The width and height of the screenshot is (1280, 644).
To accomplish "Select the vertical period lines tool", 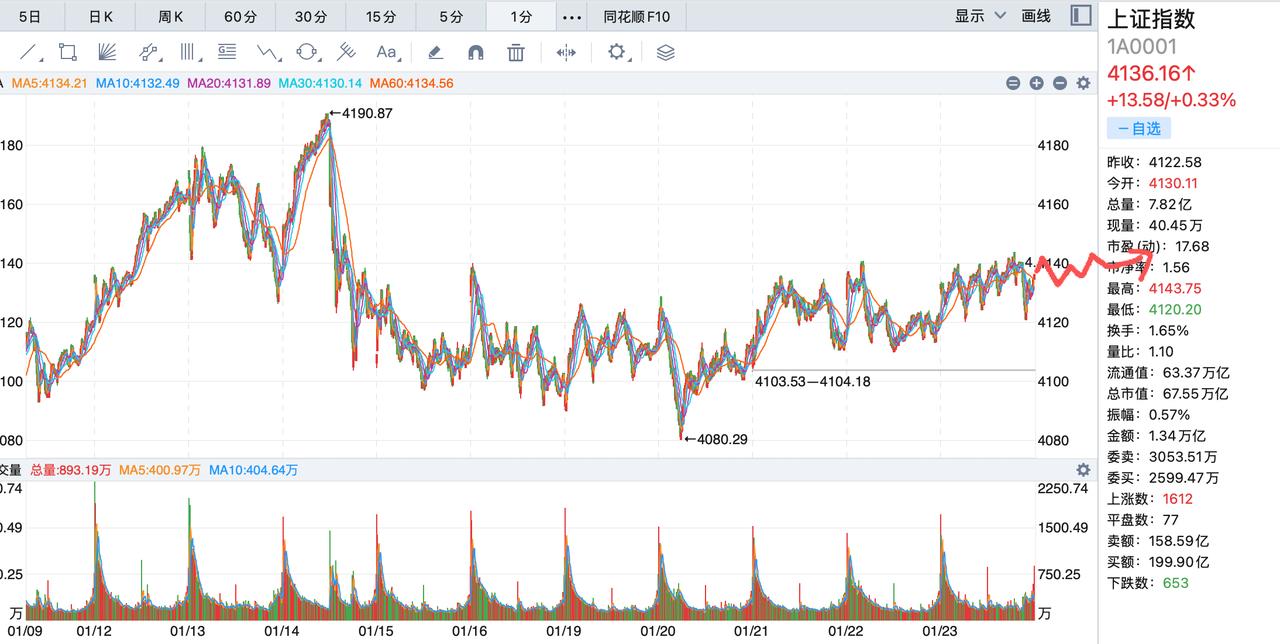I will coord(188,52).
